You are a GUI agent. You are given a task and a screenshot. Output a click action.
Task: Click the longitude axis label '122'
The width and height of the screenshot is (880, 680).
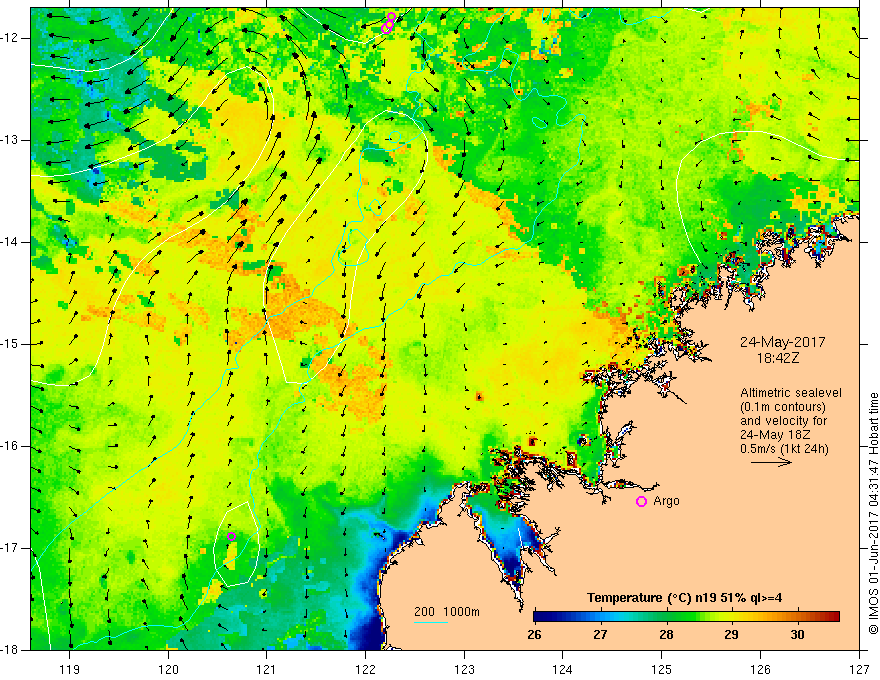pyautogui.click(x=365, y=669)
